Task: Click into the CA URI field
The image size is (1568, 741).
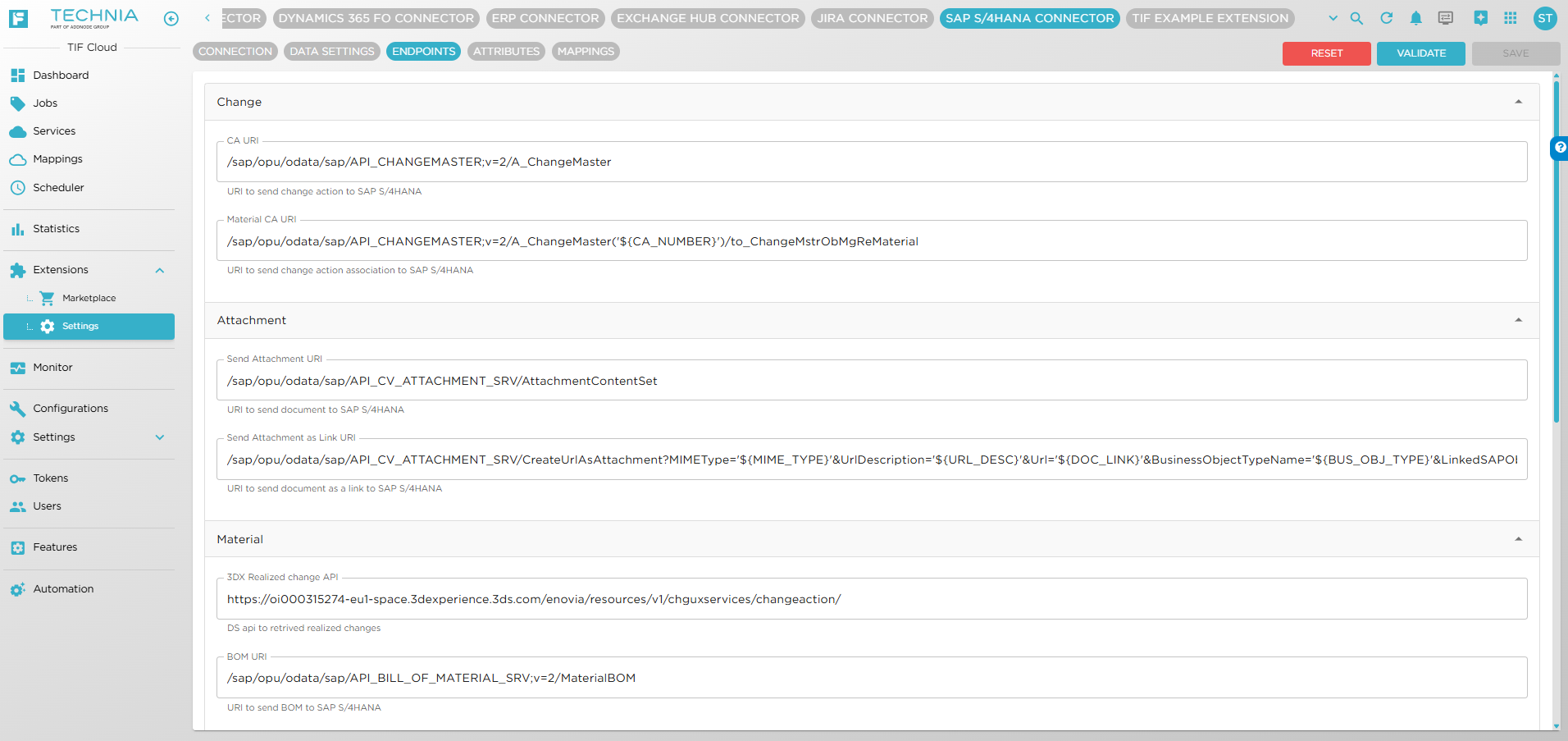Action: tap(871, 162)
